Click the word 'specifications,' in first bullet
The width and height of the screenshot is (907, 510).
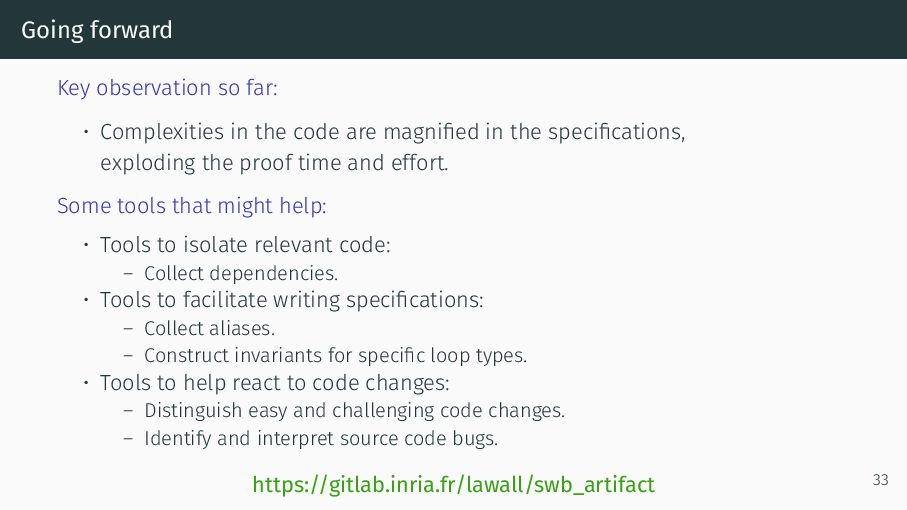point(617,132)
